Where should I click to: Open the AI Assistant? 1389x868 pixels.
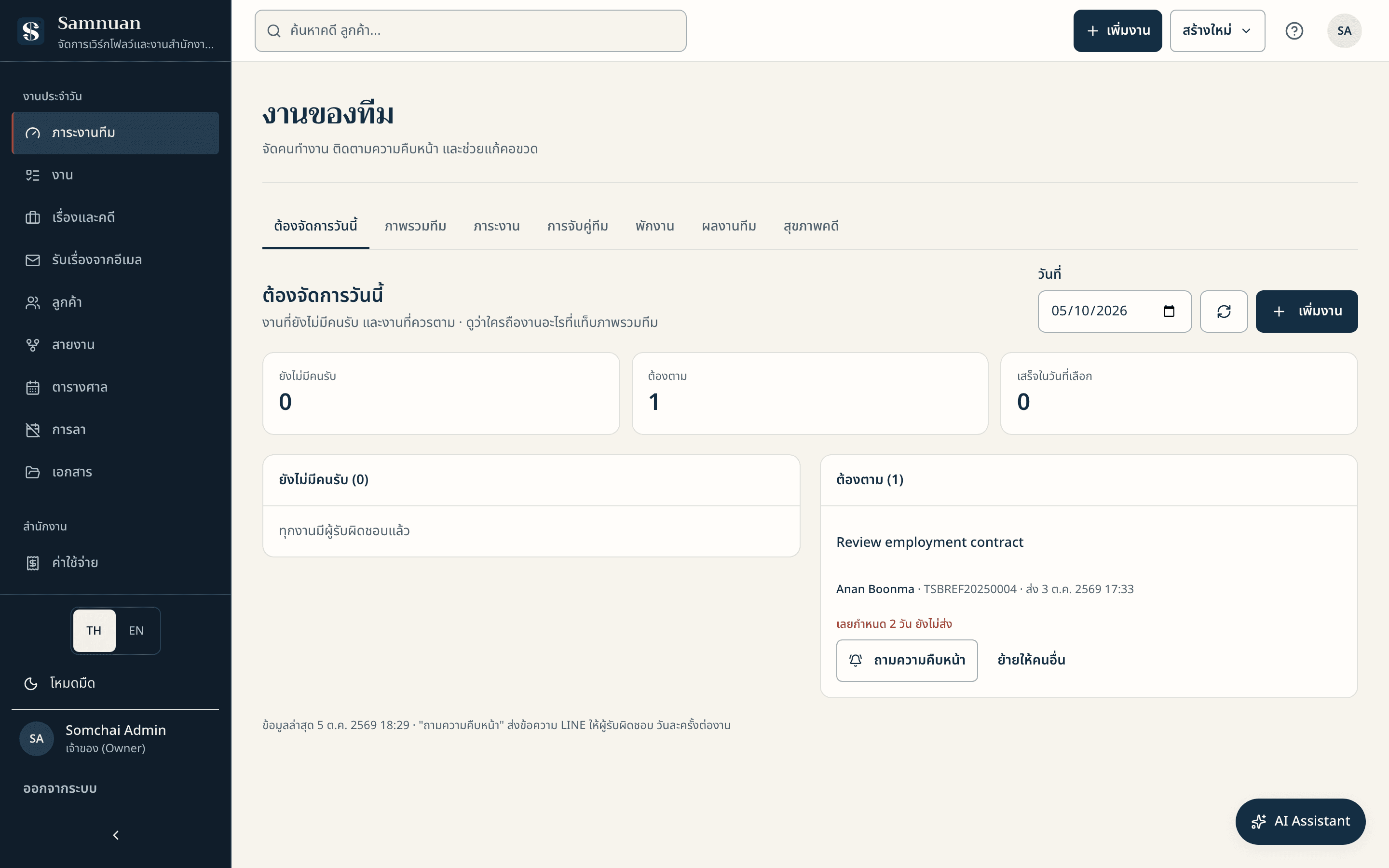[1300, 822]
